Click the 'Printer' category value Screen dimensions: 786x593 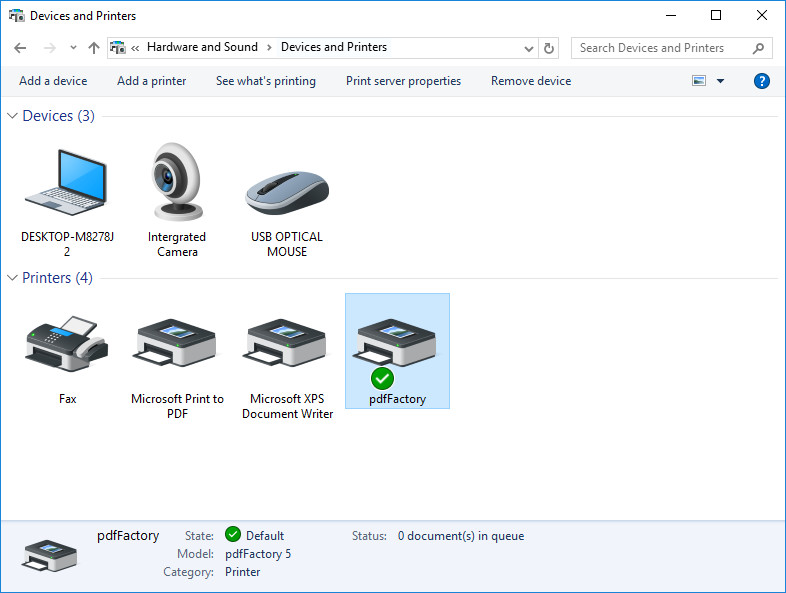[243, 572]
